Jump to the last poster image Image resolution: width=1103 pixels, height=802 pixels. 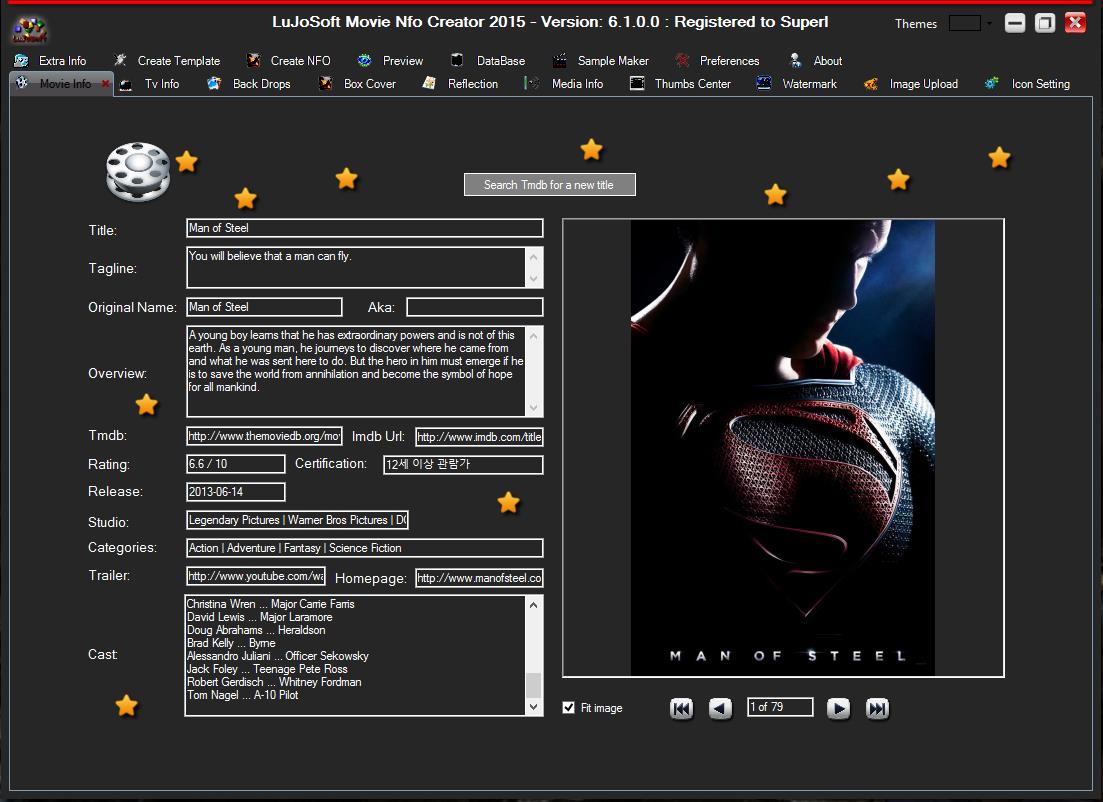coord(877,708)
